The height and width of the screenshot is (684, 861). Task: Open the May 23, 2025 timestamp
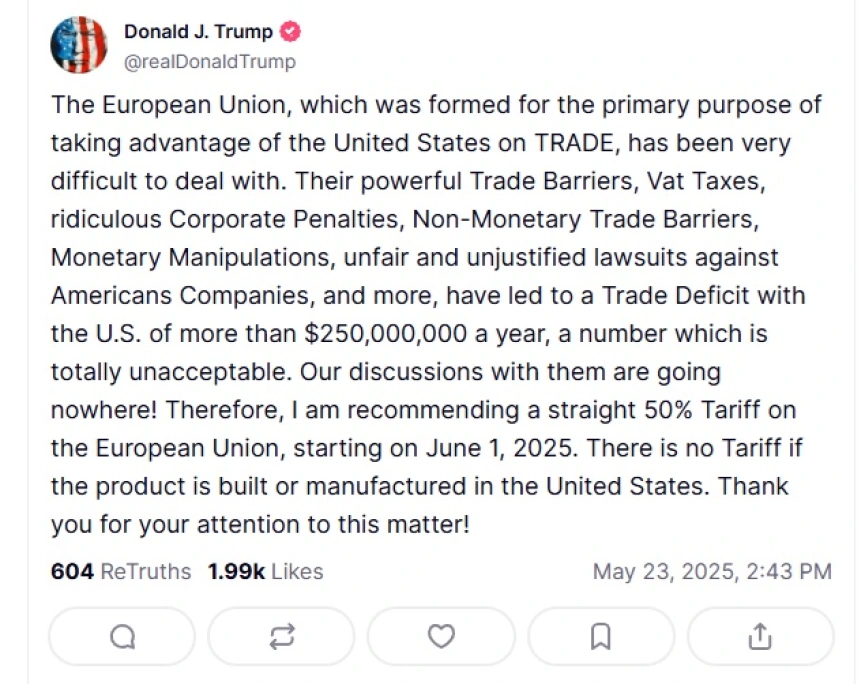(712, 571)
